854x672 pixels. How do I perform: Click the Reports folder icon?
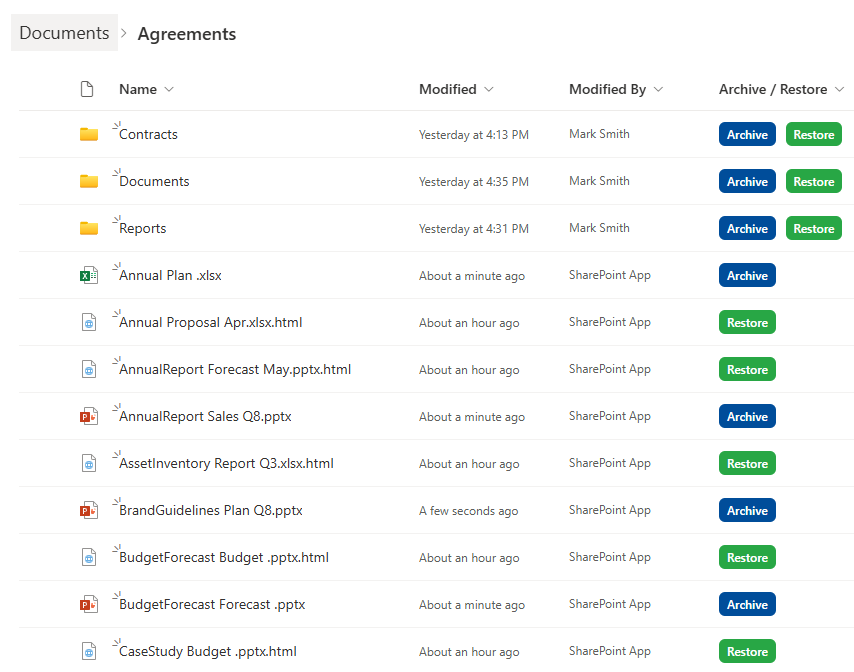[x=89, y=228]
